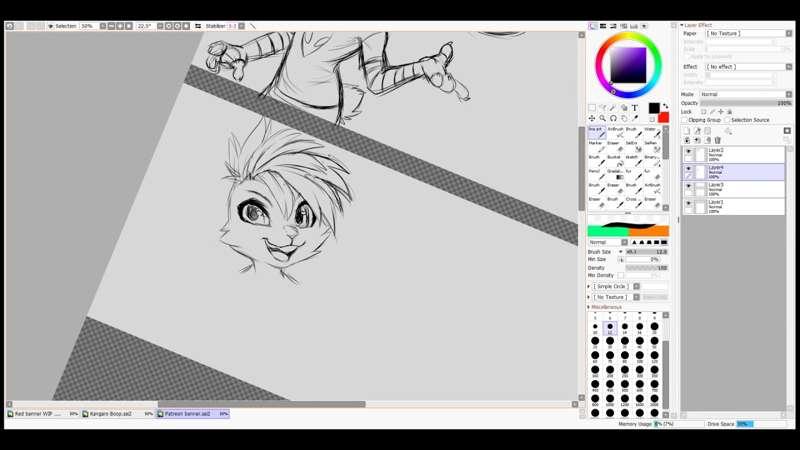Switch to Patreon Banner.sai2 tab
Viewport: 800px width, 450px height.
click(193, 414)
